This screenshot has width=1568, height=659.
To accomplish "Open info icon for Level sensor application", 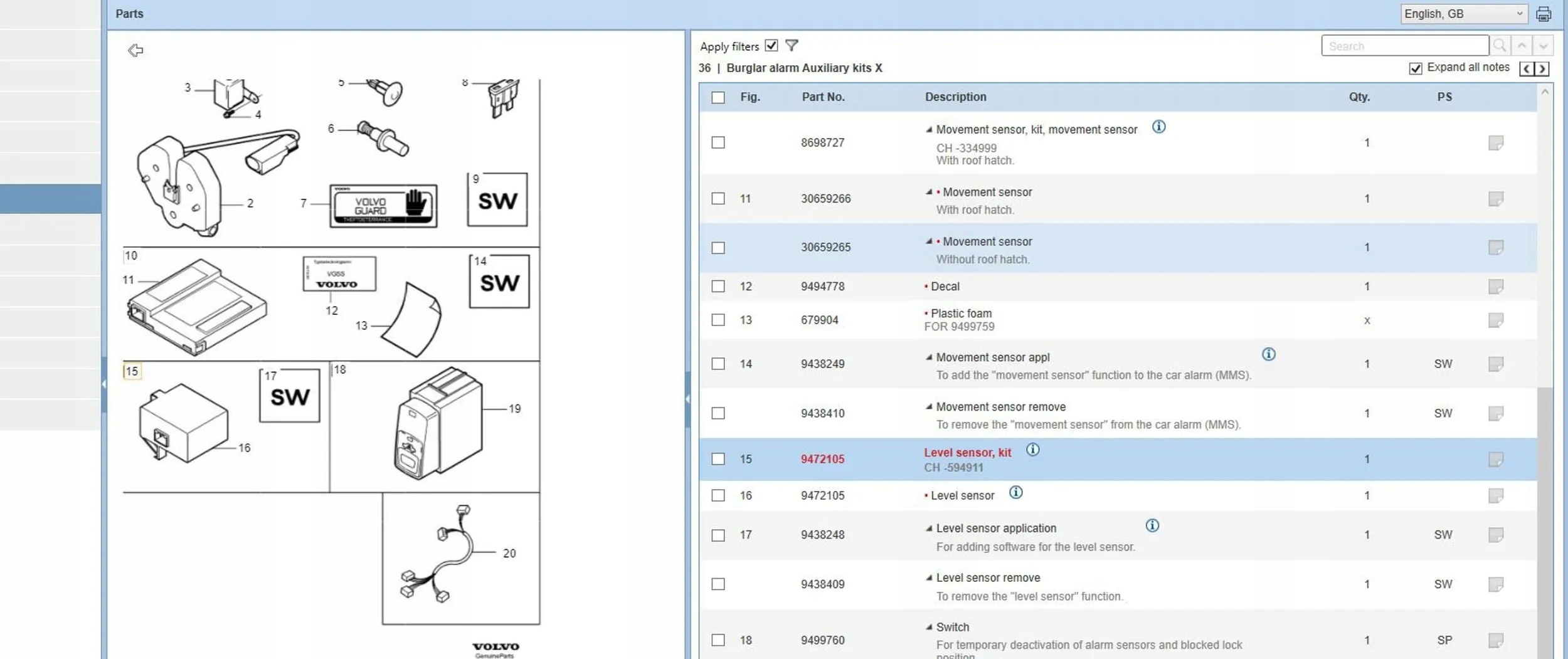I will point(1152,526).
